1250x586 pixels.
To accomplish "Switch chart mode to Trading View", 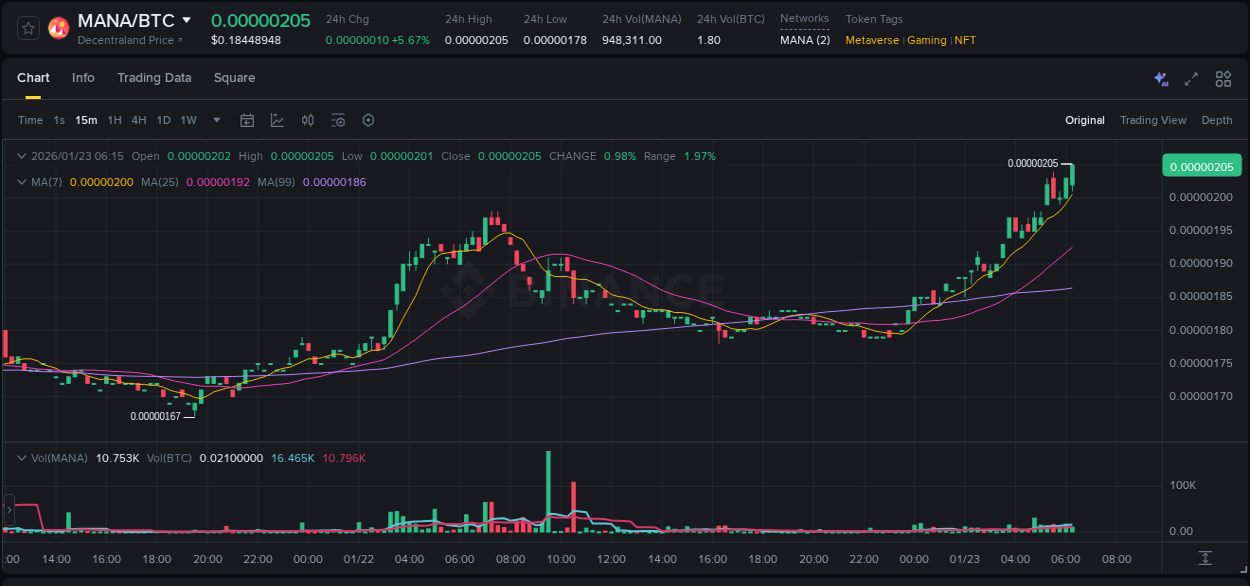I will tap(1153, 120).
